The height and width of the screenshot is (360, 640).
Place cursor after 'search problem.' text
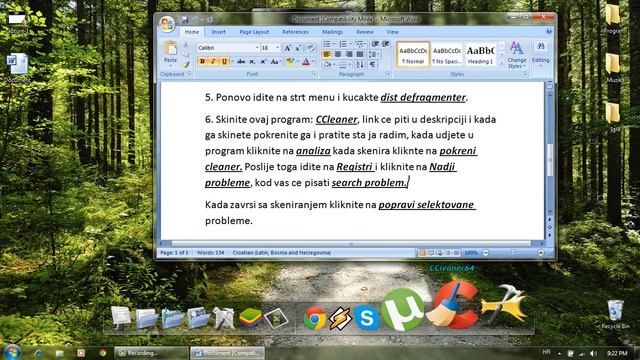point(408,183)
